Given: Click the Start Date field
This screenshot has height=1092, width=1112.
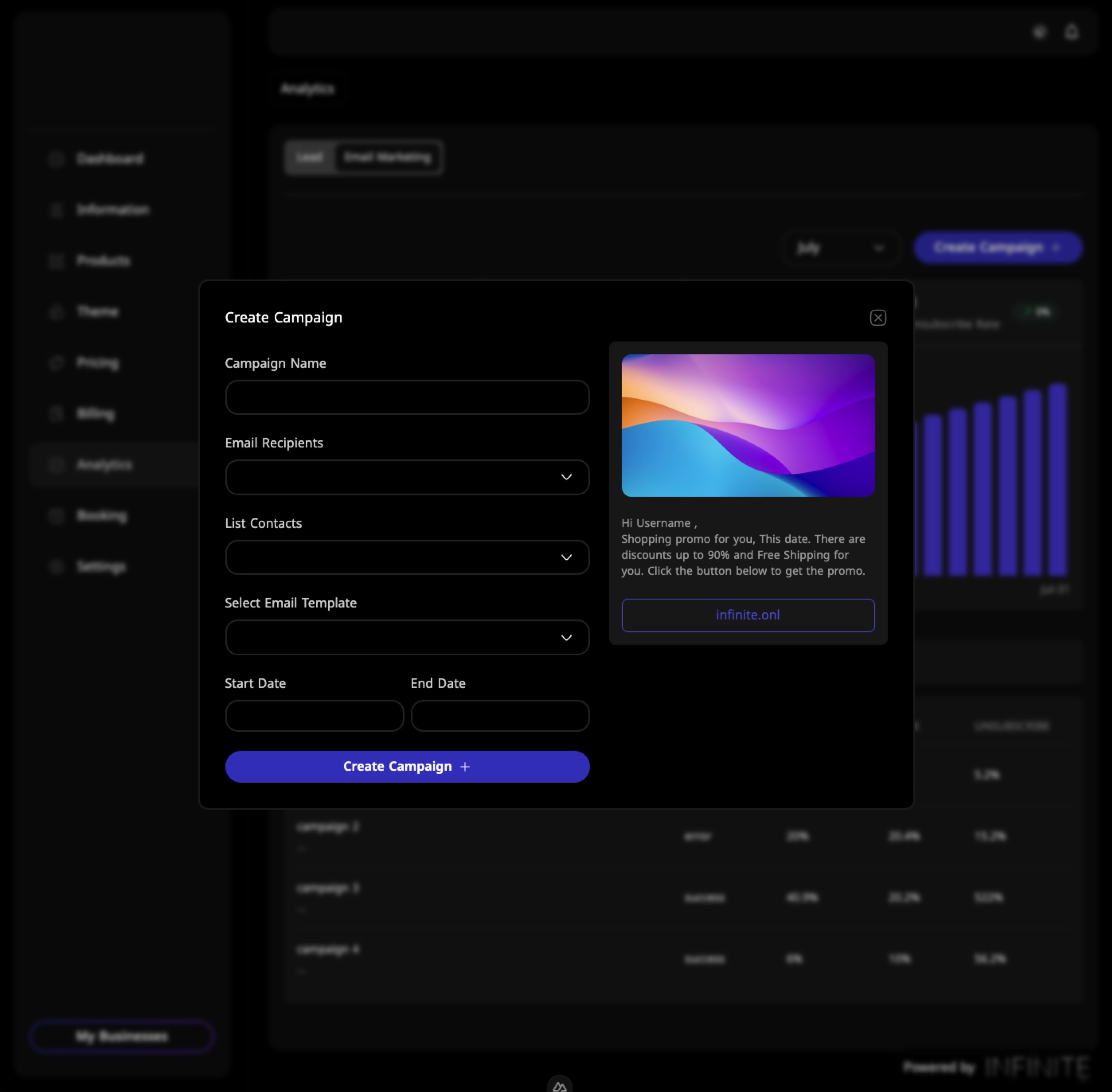Looking at the screenshot, I should tap(314, 715).
